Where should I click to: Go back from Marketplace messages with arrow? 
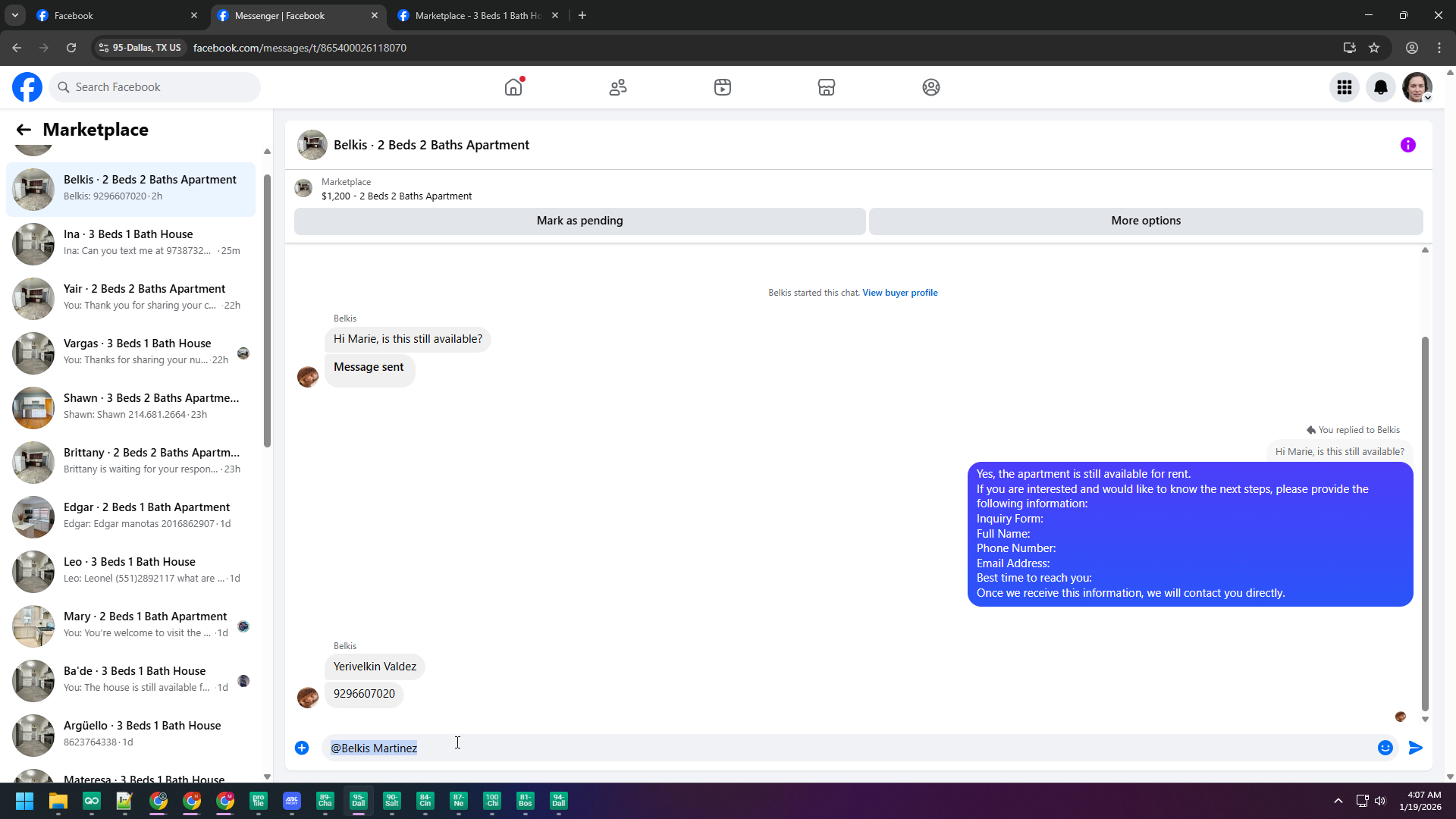pos(24,130)
